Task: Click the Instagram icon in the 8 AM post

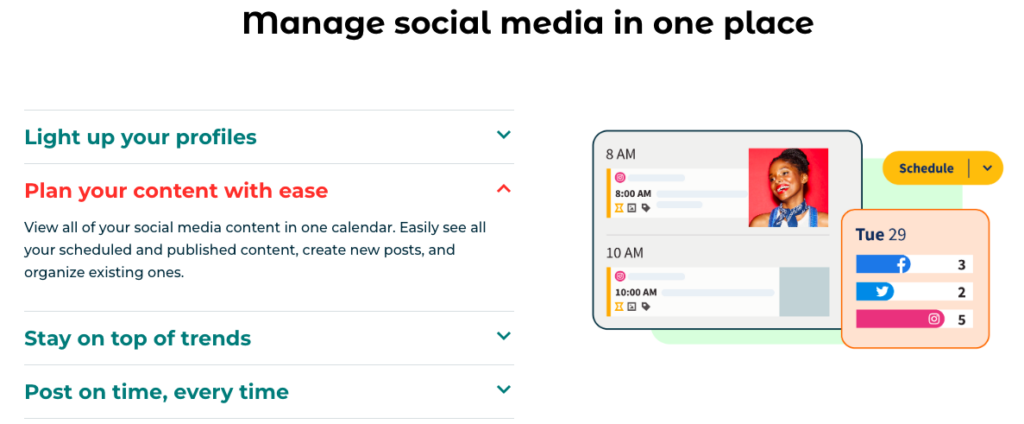Action: pos(620,178)
